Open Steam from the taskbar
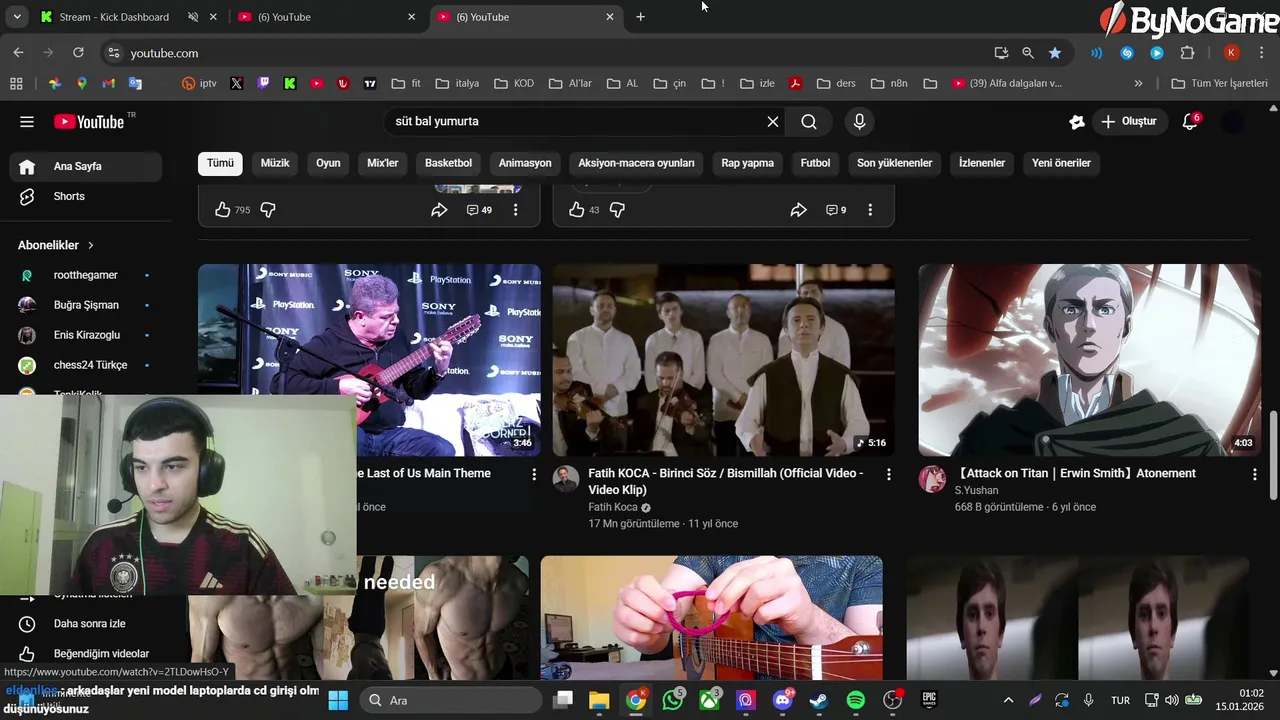The width and height of the screenshot is (1280, 720). [x=819, y=700]
